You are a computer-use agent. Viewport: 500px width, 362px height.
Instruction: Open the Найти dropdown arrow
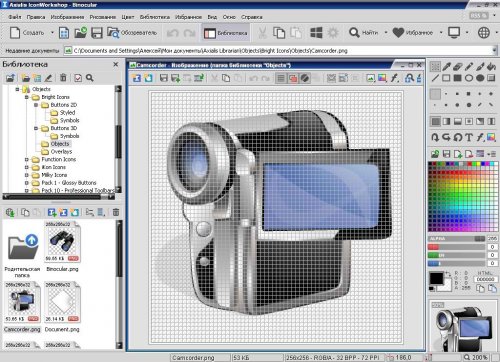[x=386, y=33]
